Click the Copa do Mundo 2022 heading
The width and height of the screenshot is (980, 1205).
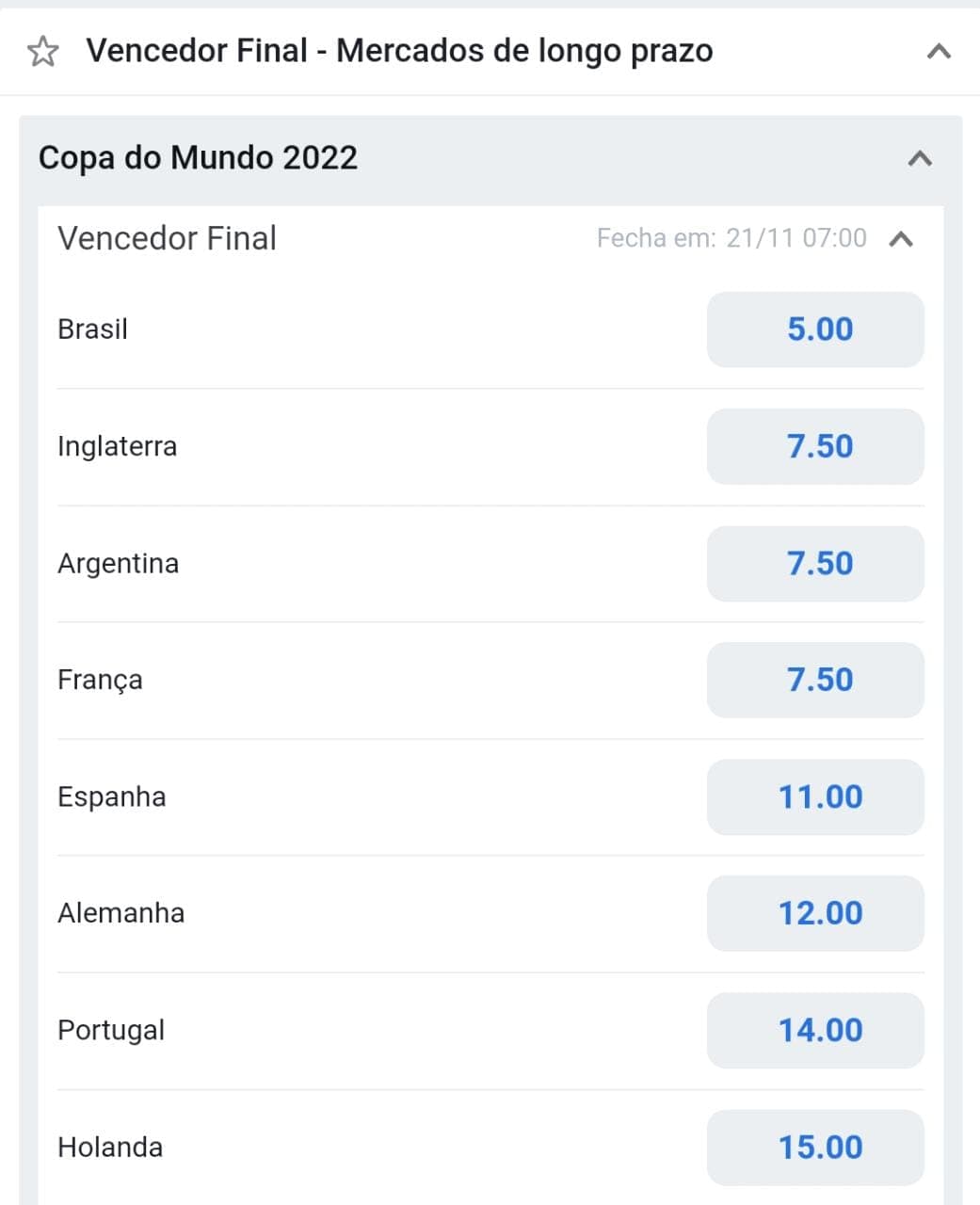(x=198, y=158)
